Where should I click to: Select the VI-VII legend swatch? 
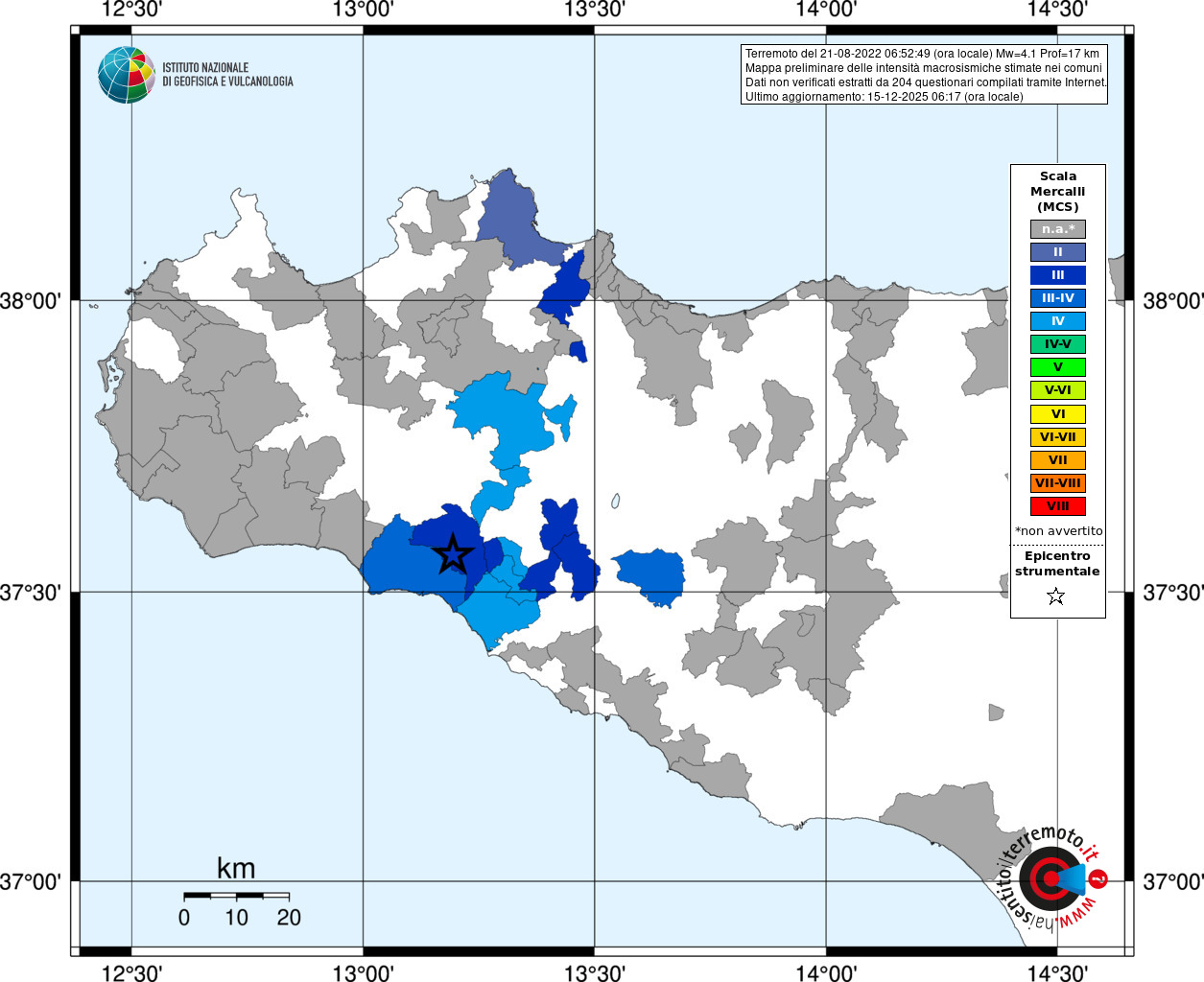[x=1058, y=437]
